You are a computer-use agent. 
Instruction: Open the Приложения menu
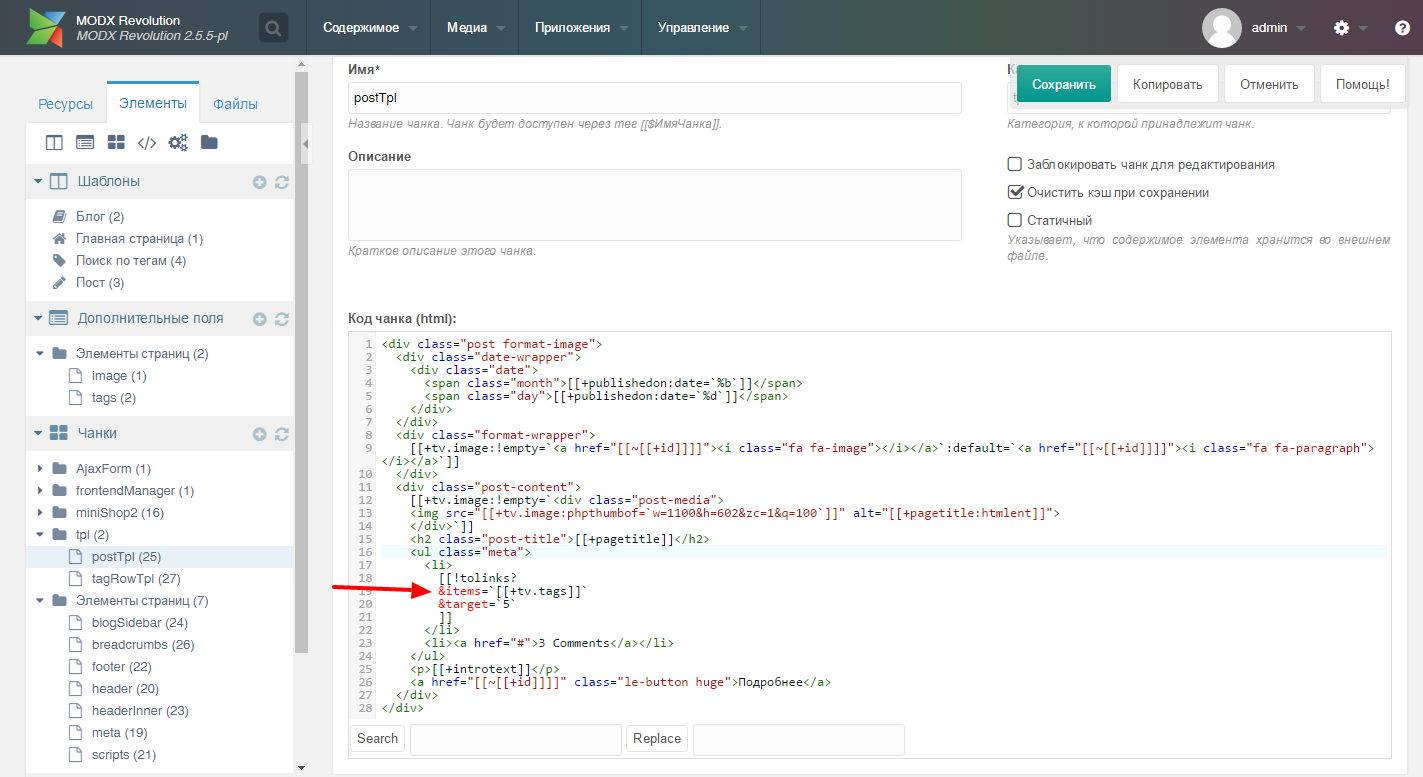tap(580, 28)
